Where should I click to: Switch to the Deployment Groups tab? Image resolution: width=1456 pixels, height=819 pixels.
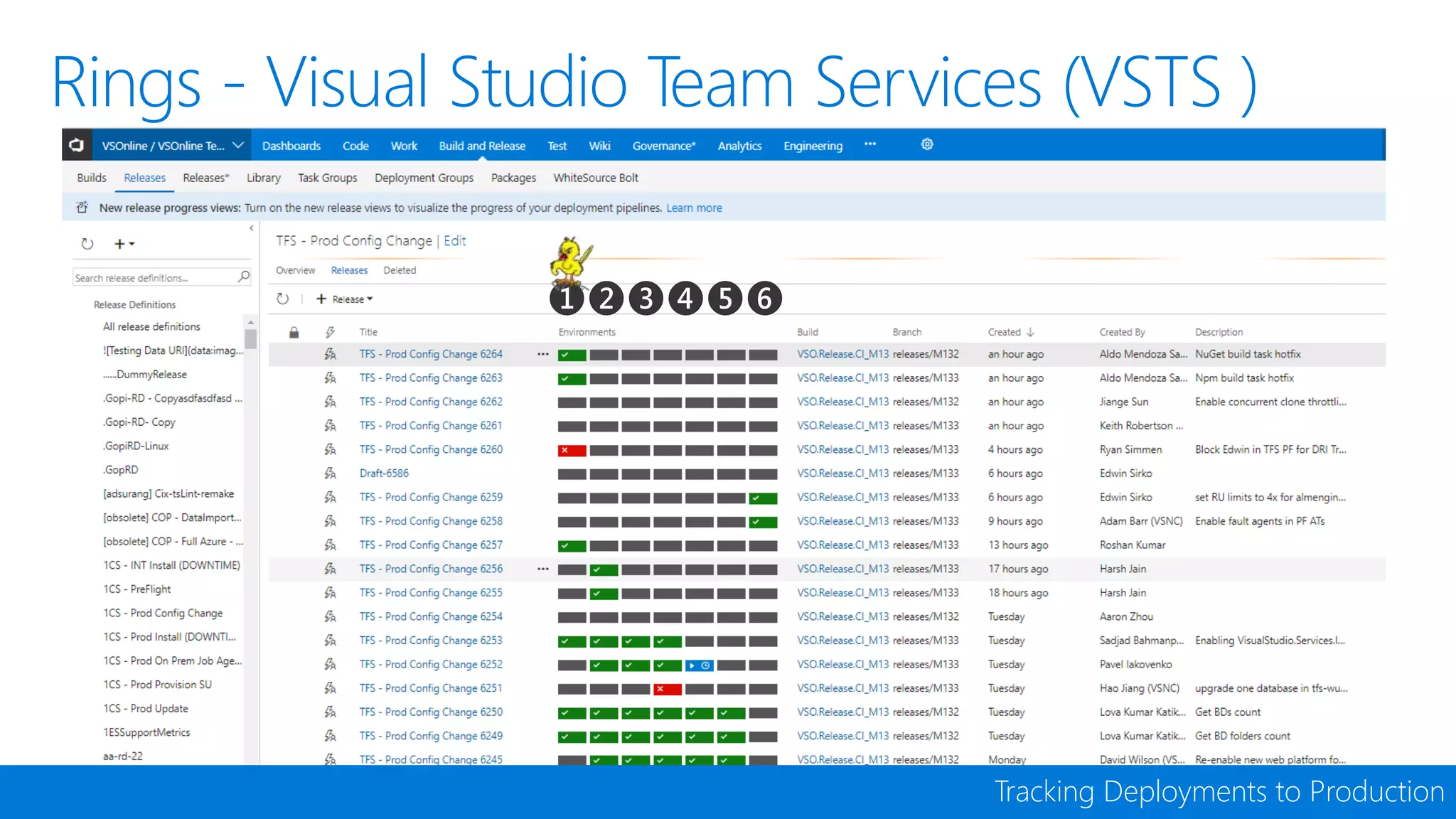pos(424,178)
